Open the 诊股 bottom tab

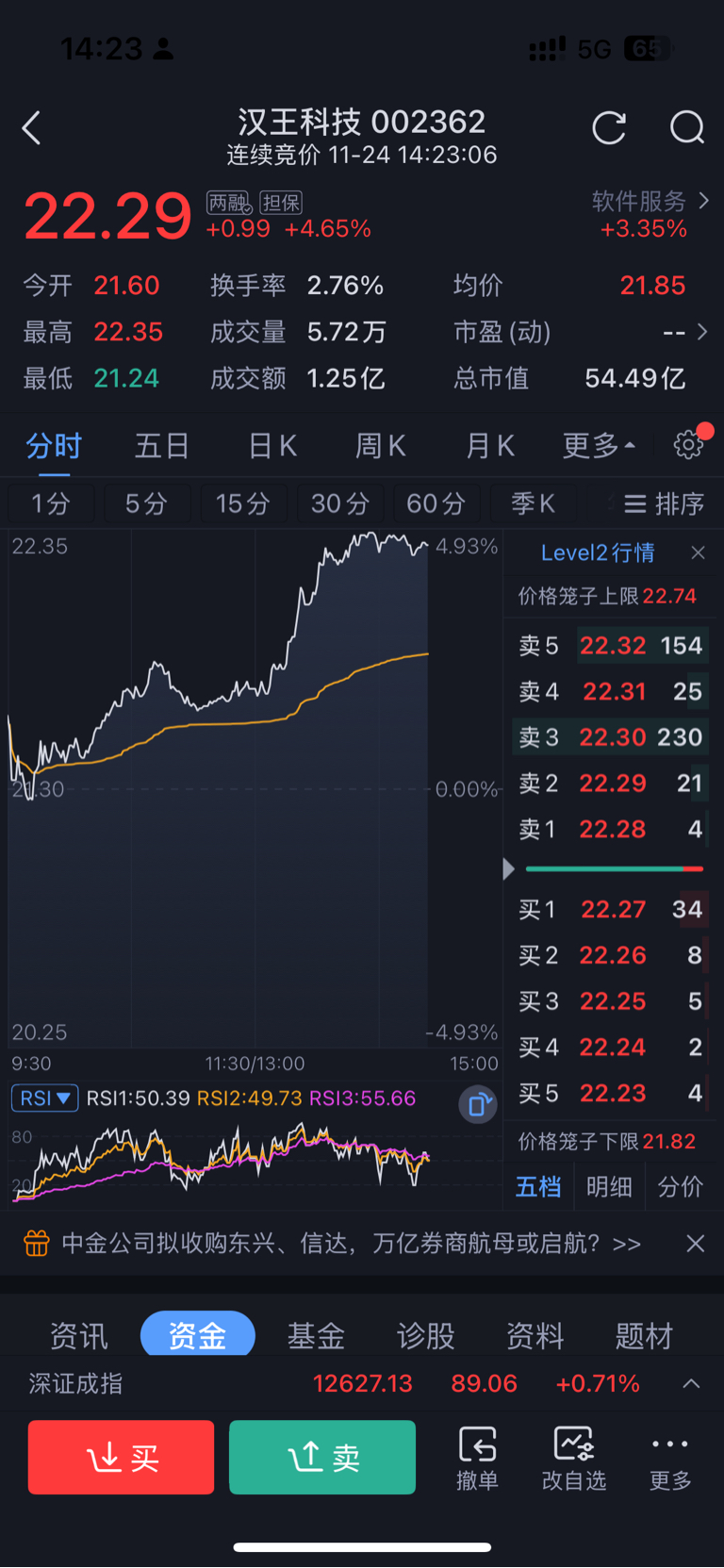tap(426, 1335)
